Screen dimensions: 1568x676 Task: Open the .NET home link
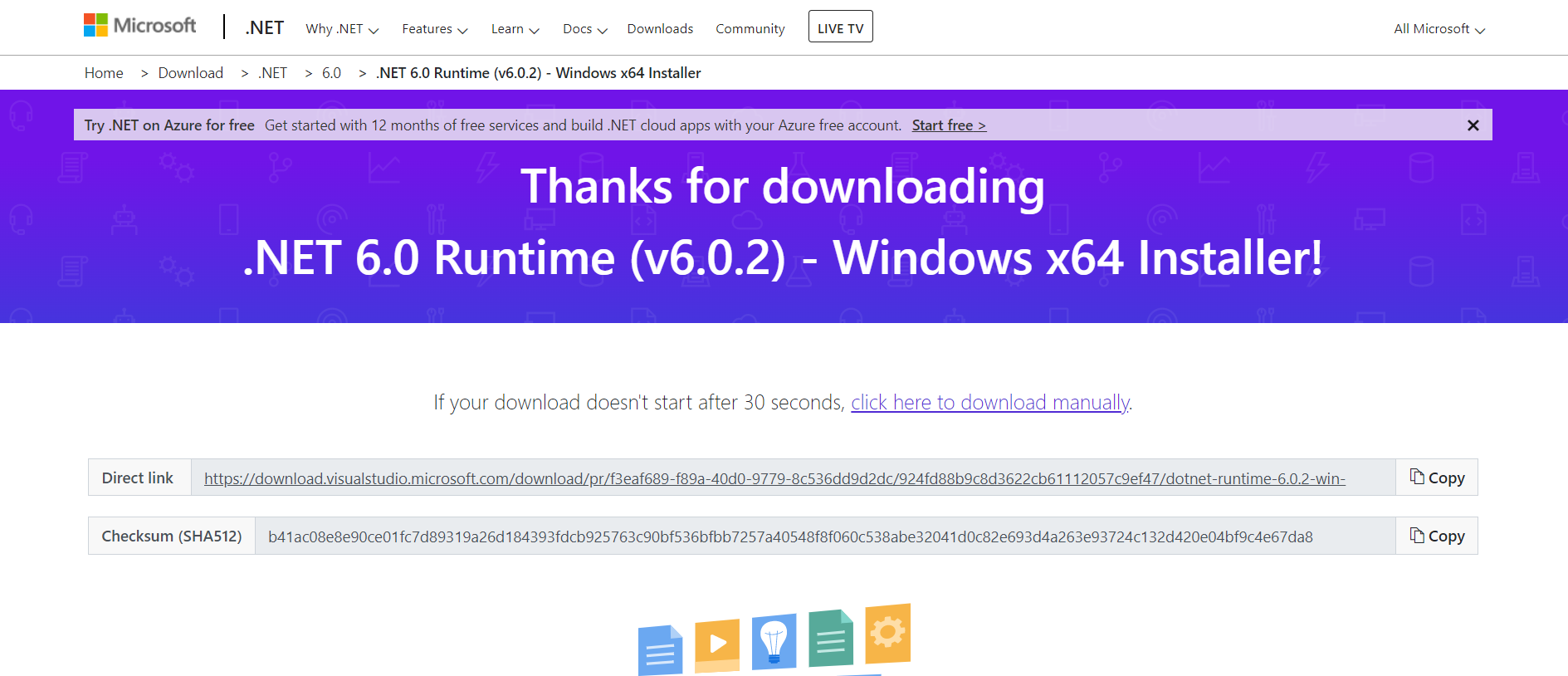point(265,28)
